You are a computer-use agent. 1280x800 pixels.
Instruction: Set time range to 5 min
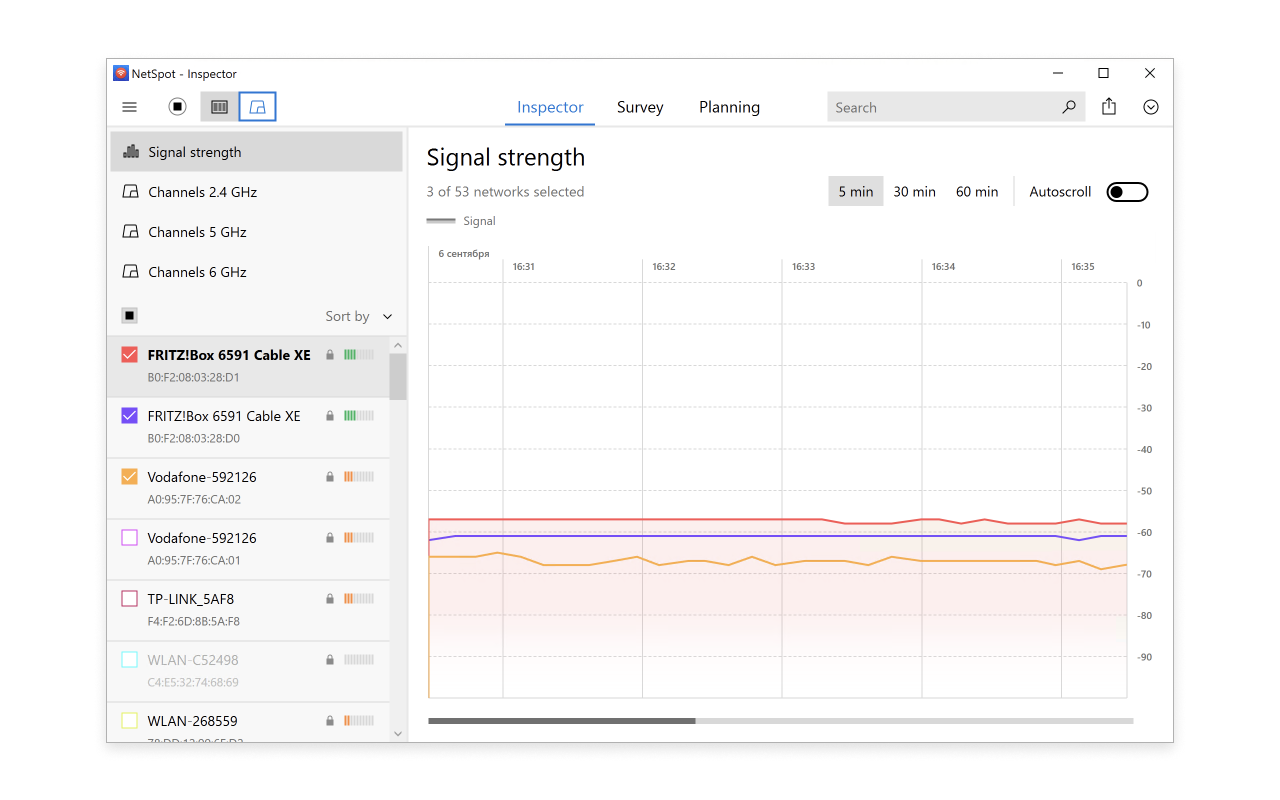856,192
